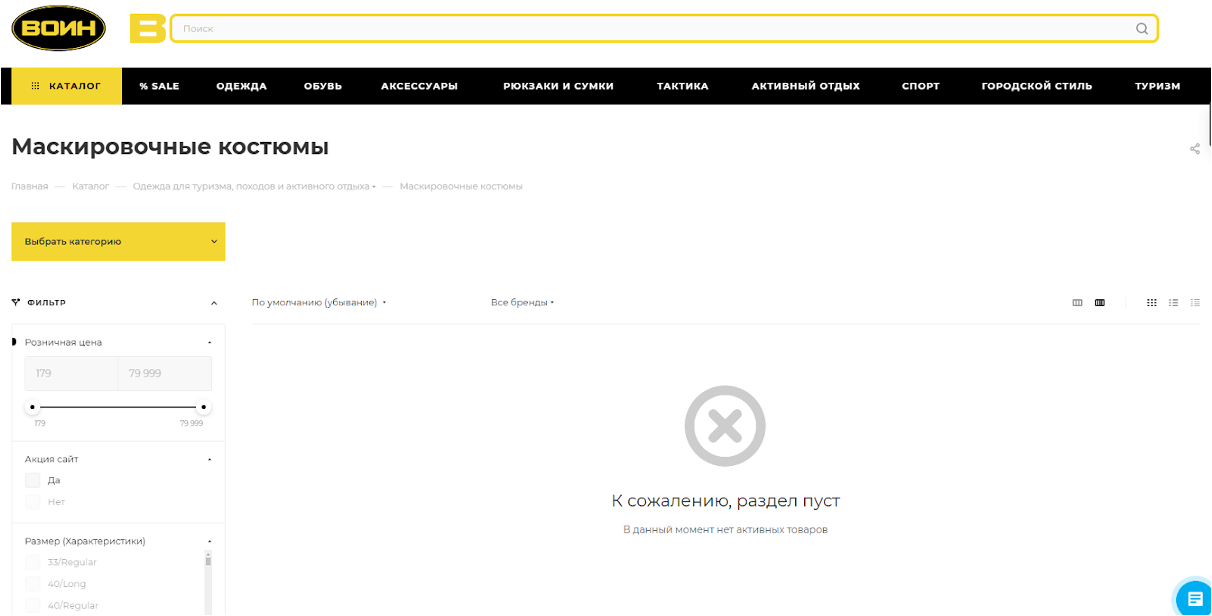Open the ТАКТИКА menu item
The image size is (1212, 616).
coord(682,86)
